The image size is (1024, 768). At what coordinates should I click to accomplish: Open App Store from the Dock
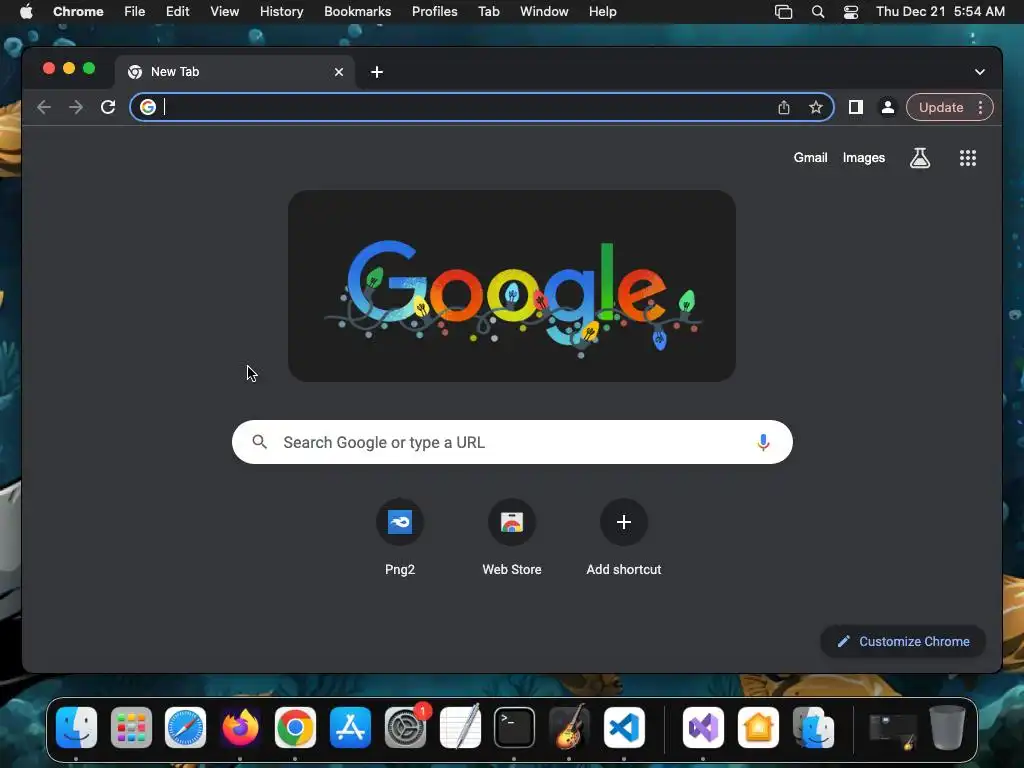(350, 728)
